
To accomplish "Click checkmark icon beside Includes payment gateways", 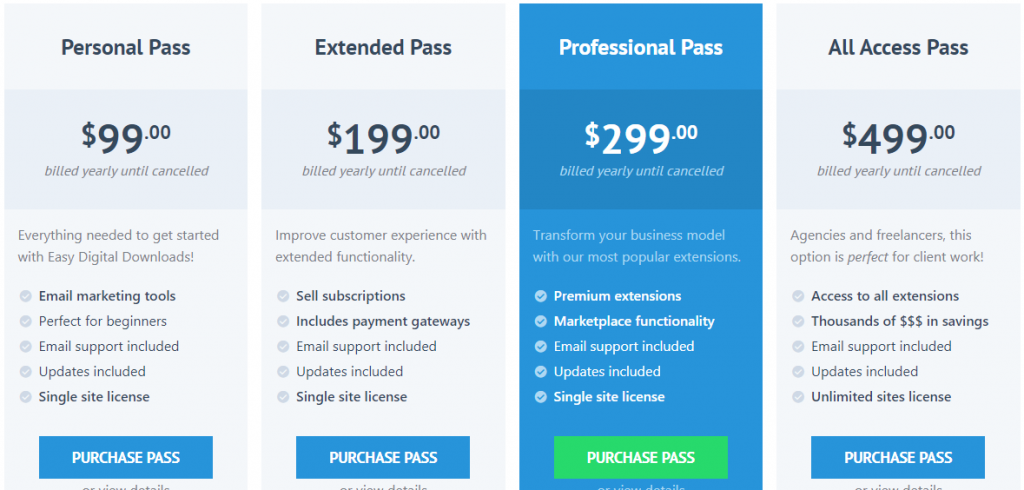I will pyautogui.click(x=282, y=322).
